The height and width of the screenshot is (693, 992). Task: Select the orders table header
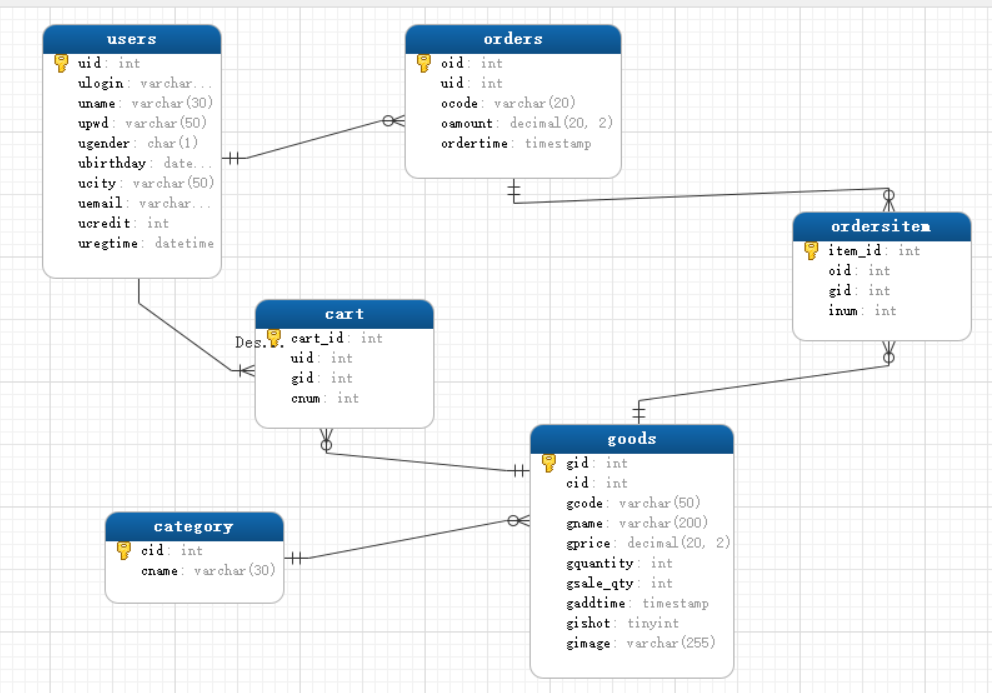point(513,39)
